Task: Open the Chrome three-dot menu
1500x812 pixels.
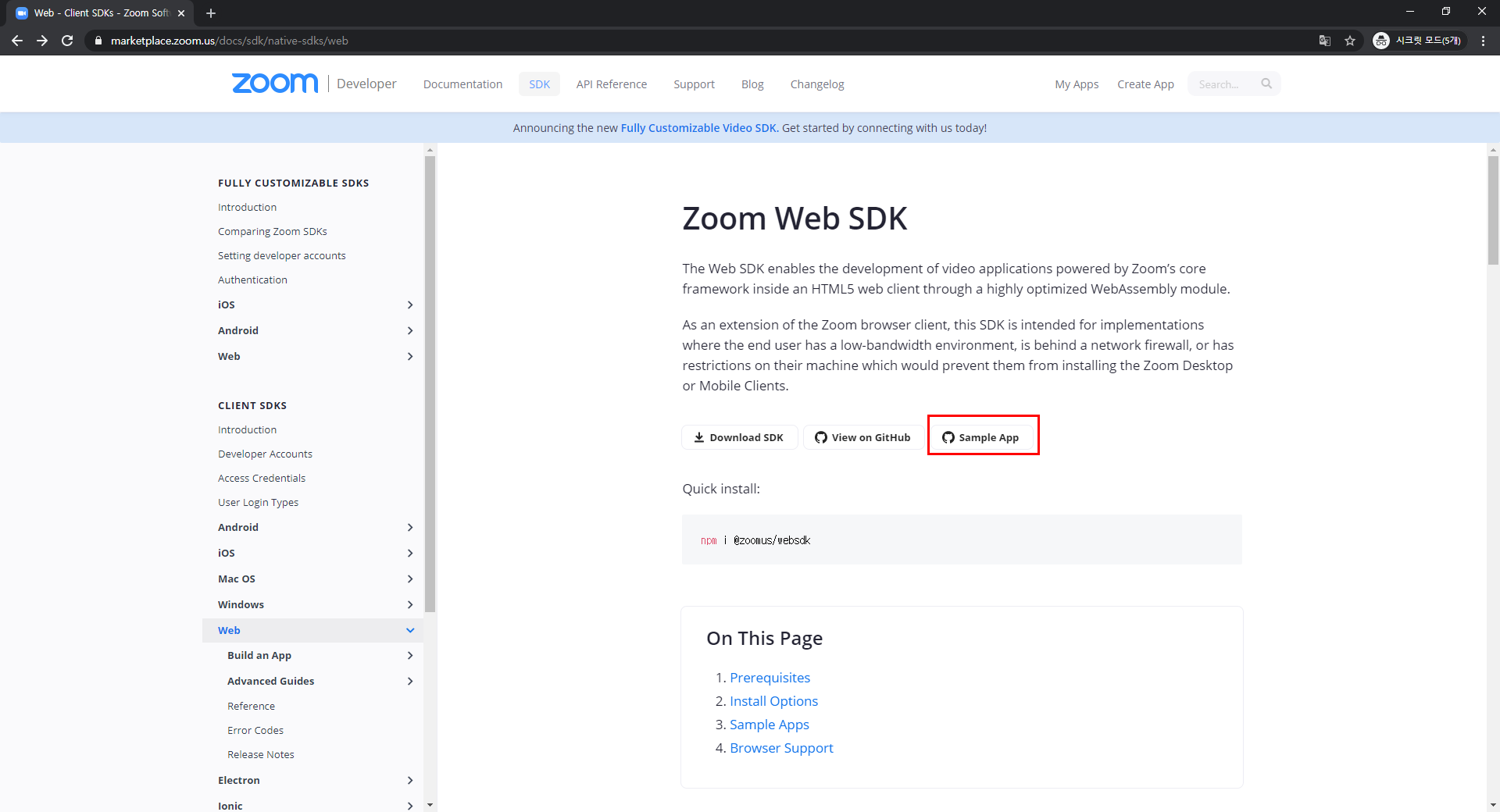Action: (x=1483, y=41)
